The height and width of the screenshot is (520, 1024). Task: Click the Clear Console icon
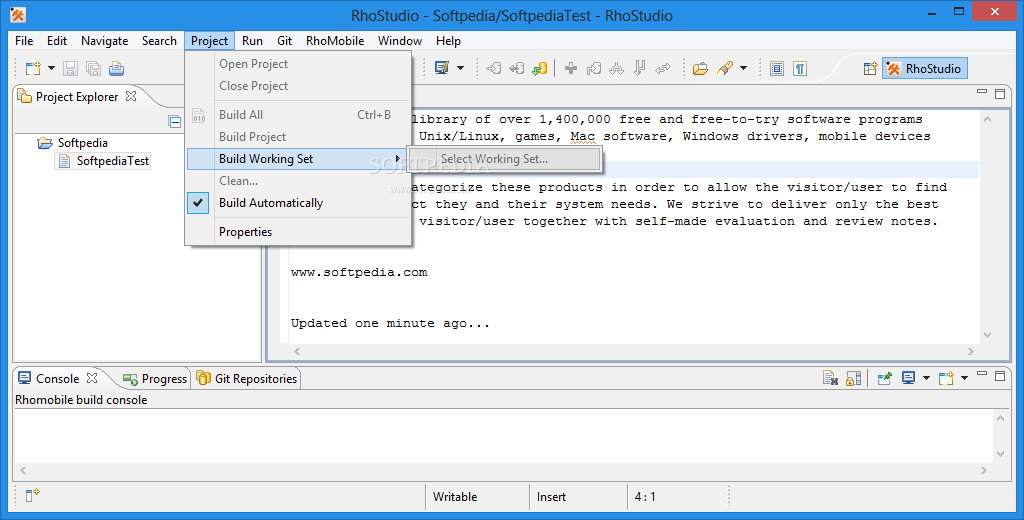(x=830, y=378)
